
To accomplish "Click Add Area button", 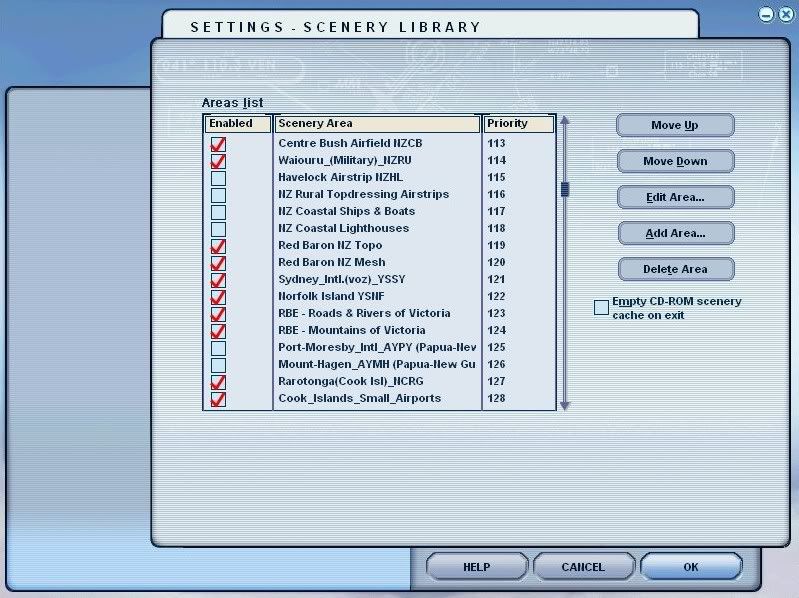I will click(675, 233).
